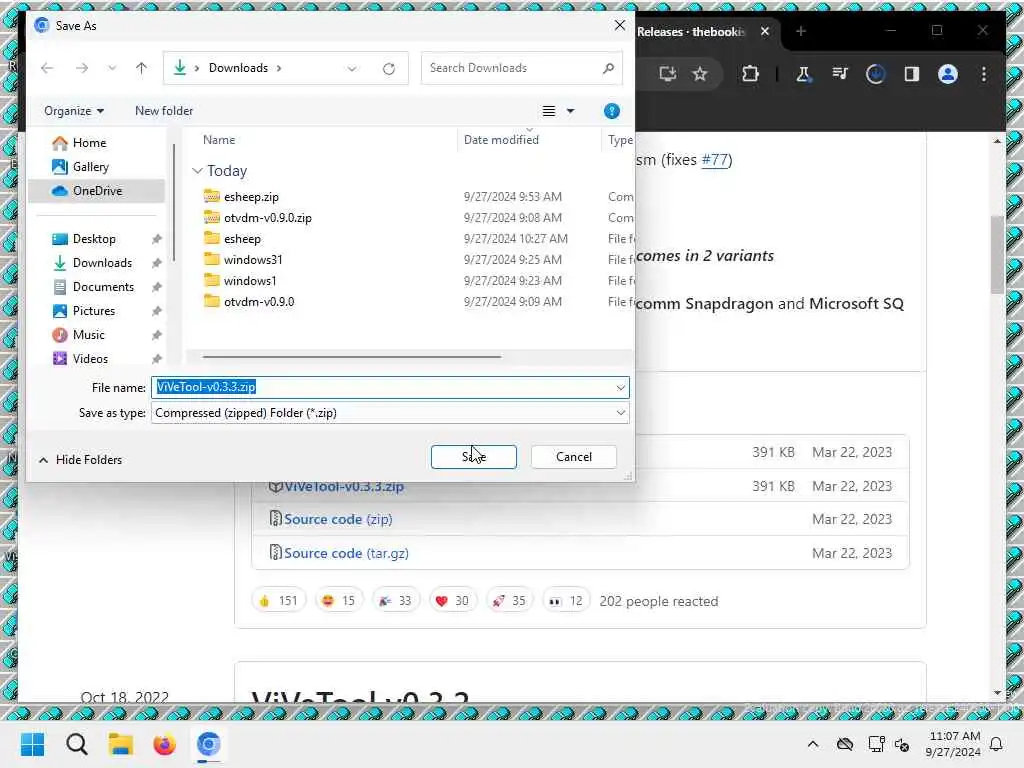Open Firefox from the taskbar
The image size is (1024, 768).
[x=164, y=744]
